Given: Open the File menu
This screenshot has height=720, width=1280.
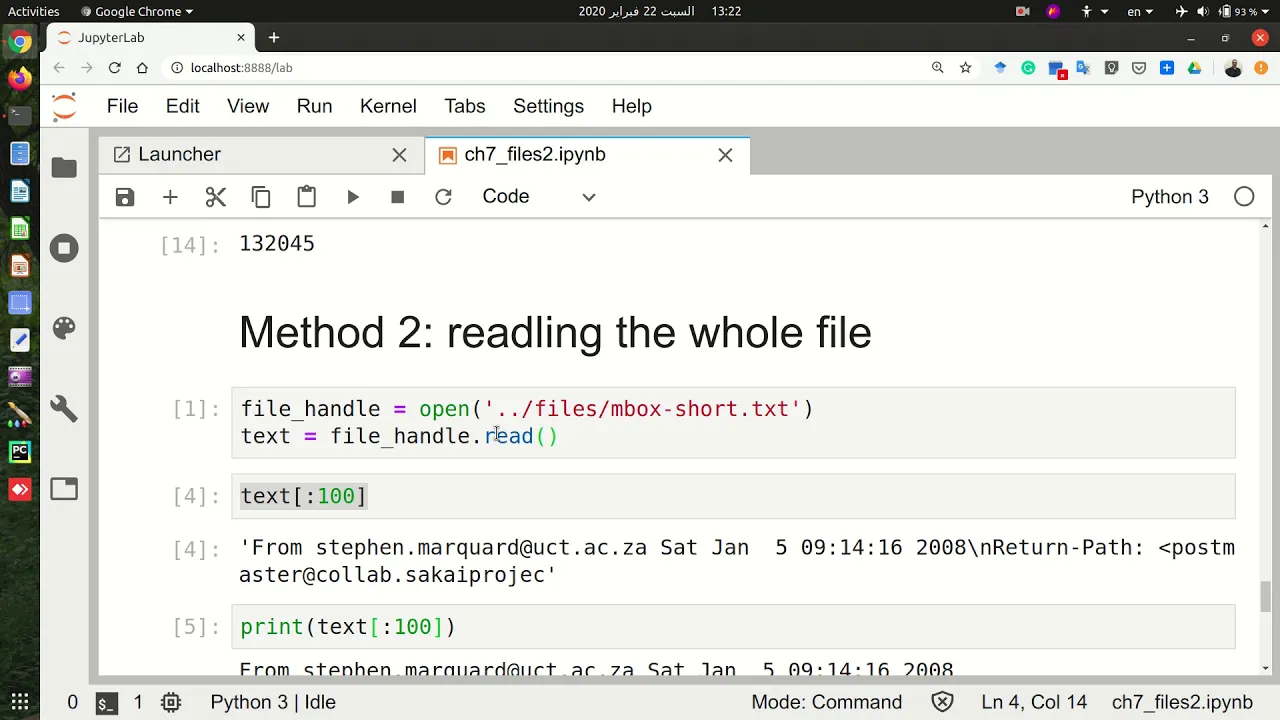Looking at the screenshot, I should tap(122, 106).
